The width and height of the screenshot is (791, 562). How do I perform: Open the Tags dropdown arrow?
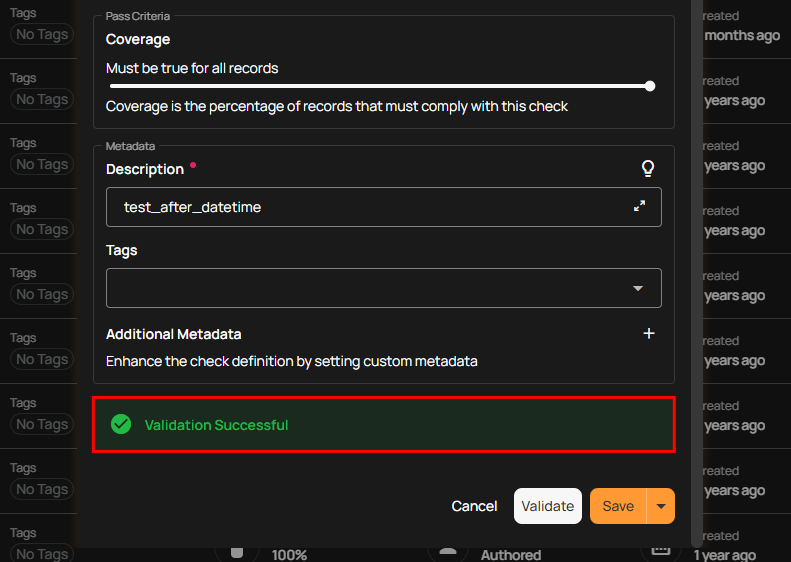(638, 288)
